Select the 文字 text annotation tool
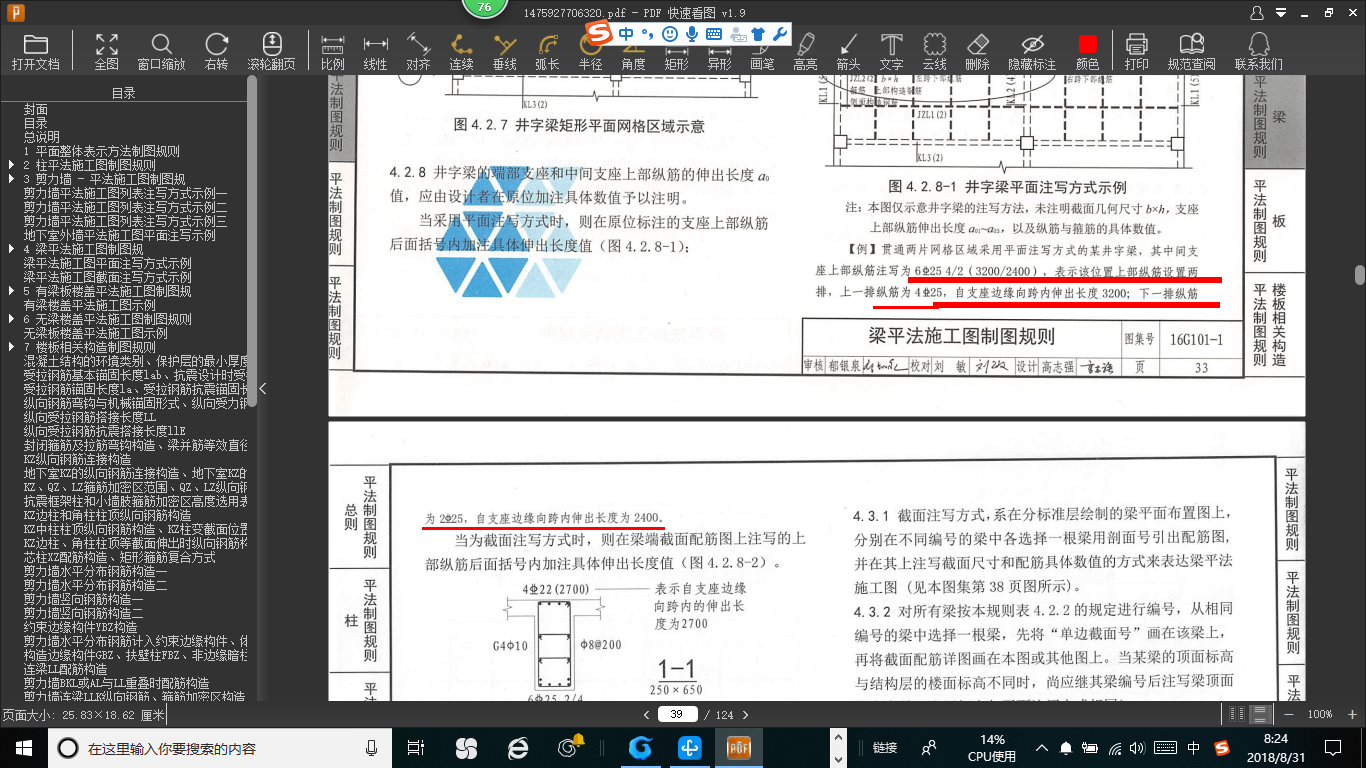The width and height of the screenshot is (1366, 768). [891, 51]
